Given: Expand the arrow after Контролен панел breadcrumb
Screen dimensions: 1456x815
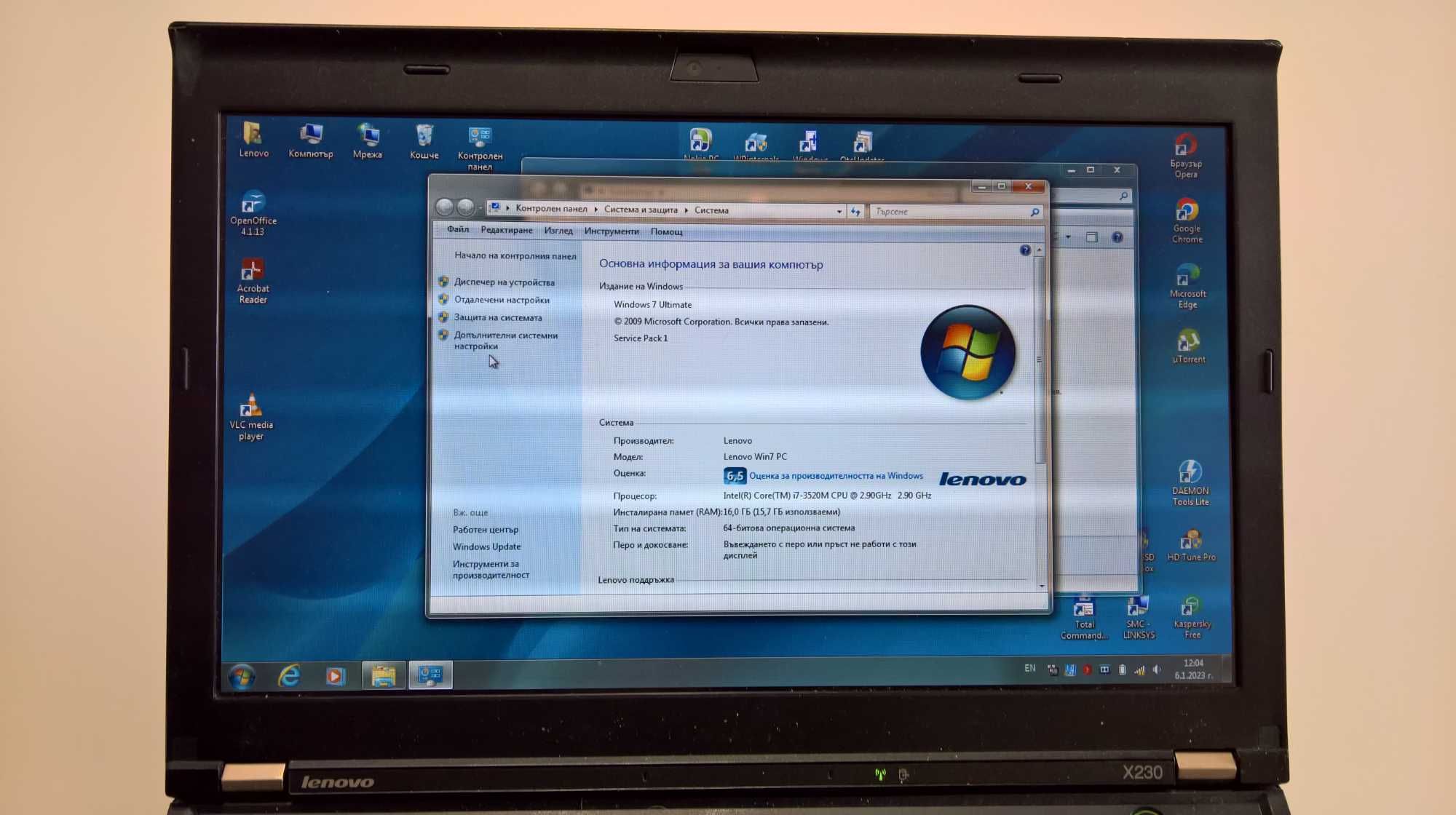Looking at the screenshot, I should [596, 210].
